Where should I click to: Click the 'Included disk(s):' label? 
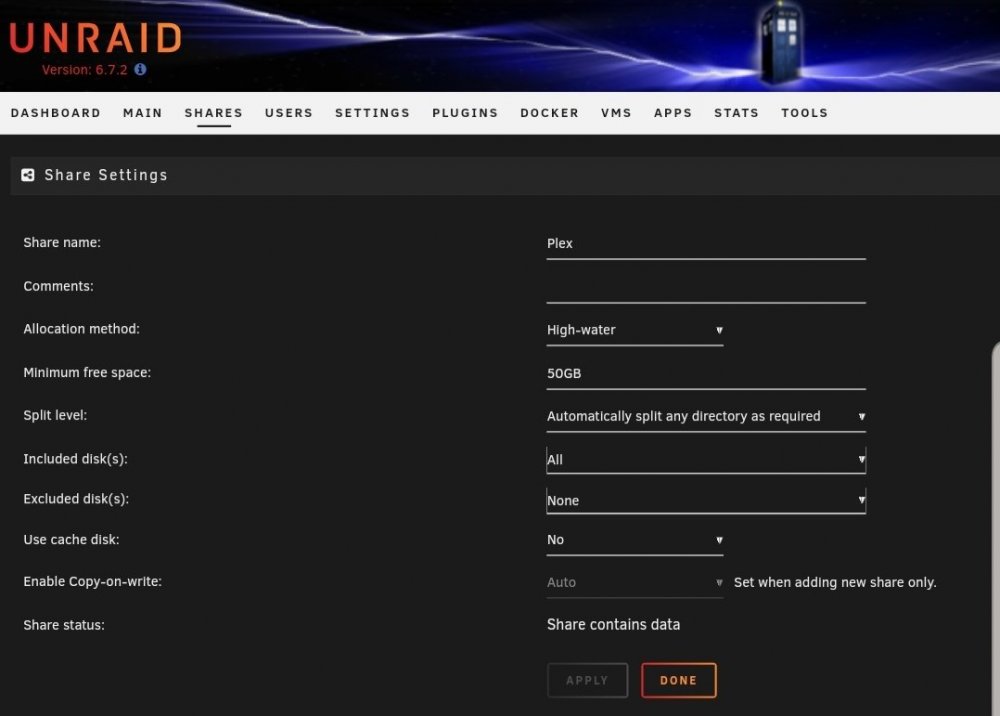[x=75, y=459]
